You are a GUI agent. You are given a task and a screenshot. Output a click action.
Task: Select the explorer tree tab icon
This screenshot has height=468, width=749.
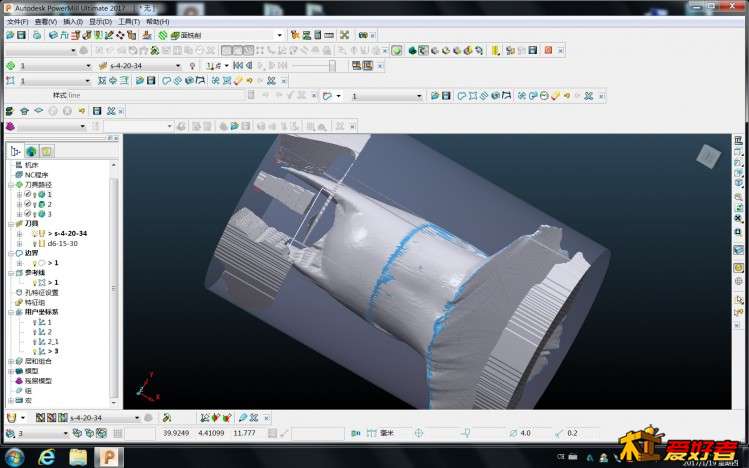(16, 151)
